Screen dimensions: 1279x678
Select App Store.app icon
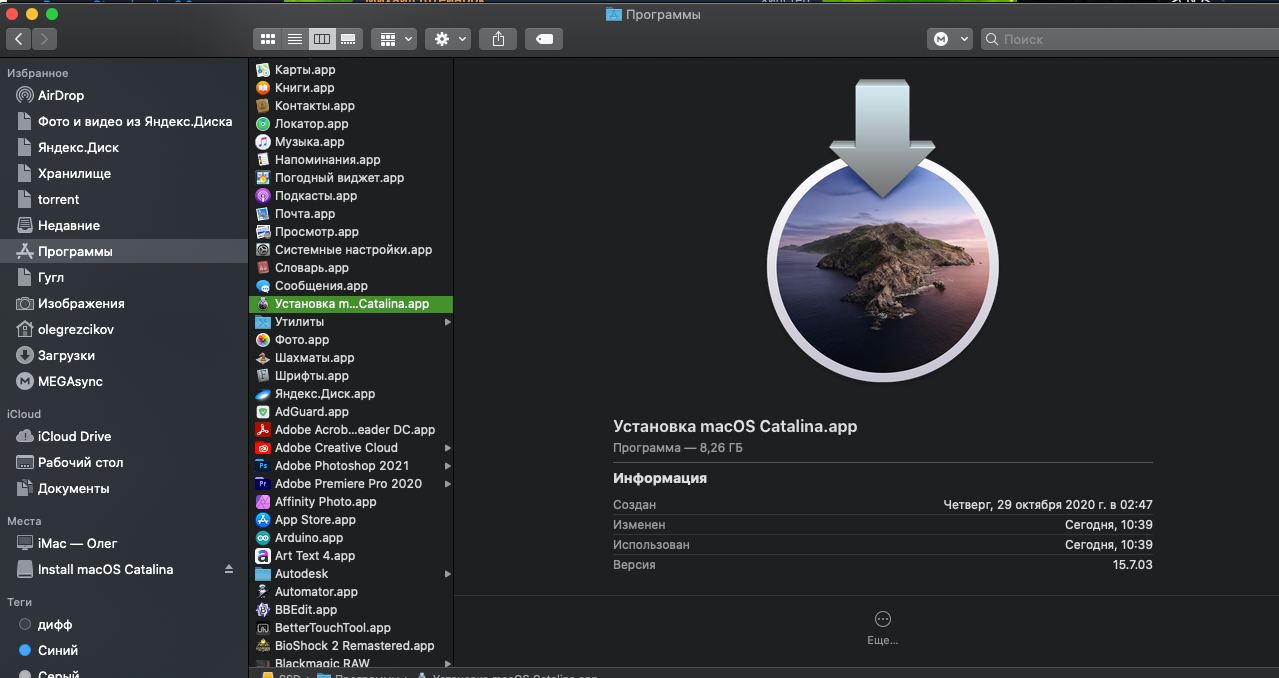(263, 520)
